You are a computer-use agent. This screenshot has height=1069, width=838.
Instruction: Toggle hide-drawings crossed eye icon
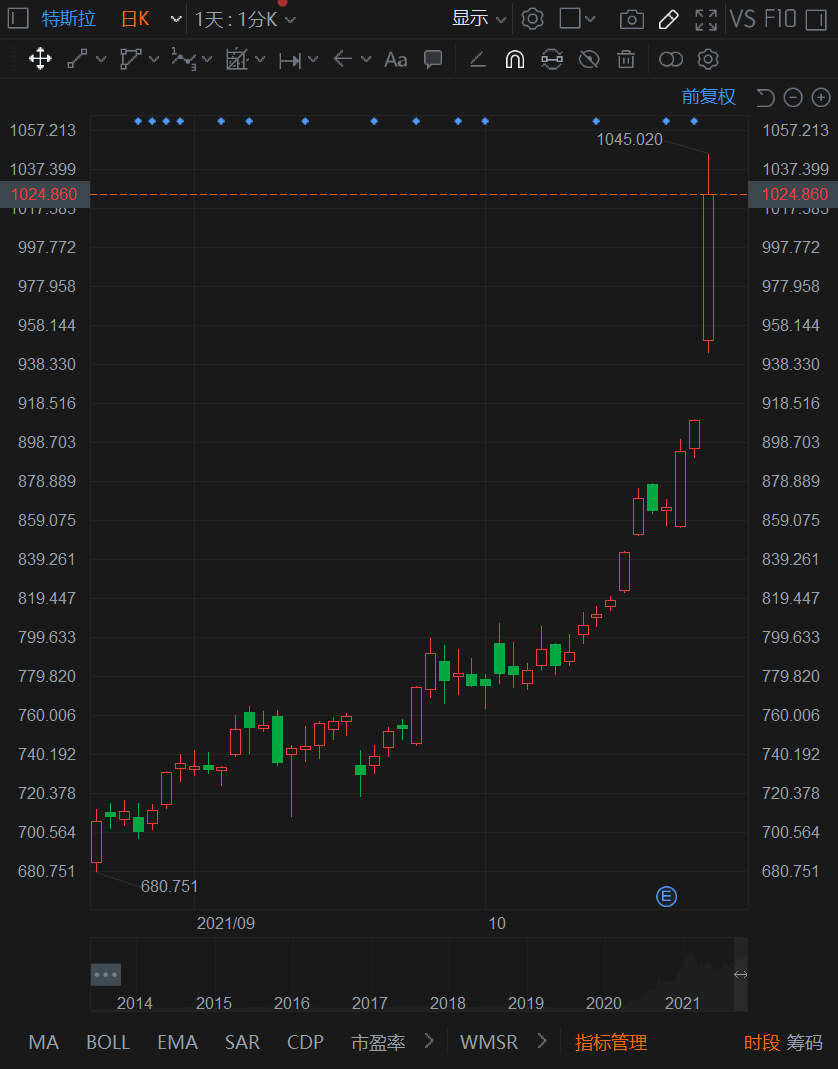(589, 59)
